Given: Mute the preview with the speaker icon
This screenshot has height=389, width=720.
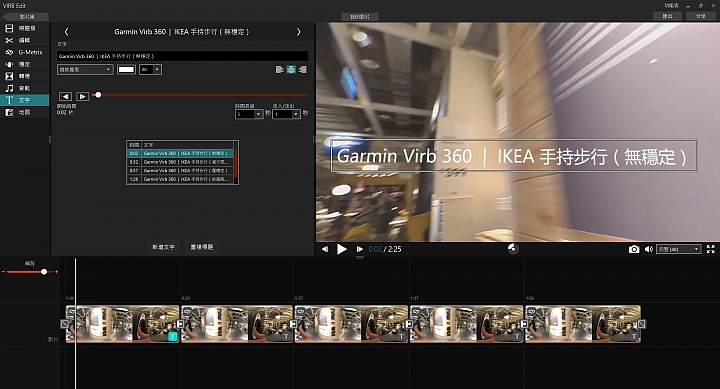Looking at the screenshot, I should [648, 249].
